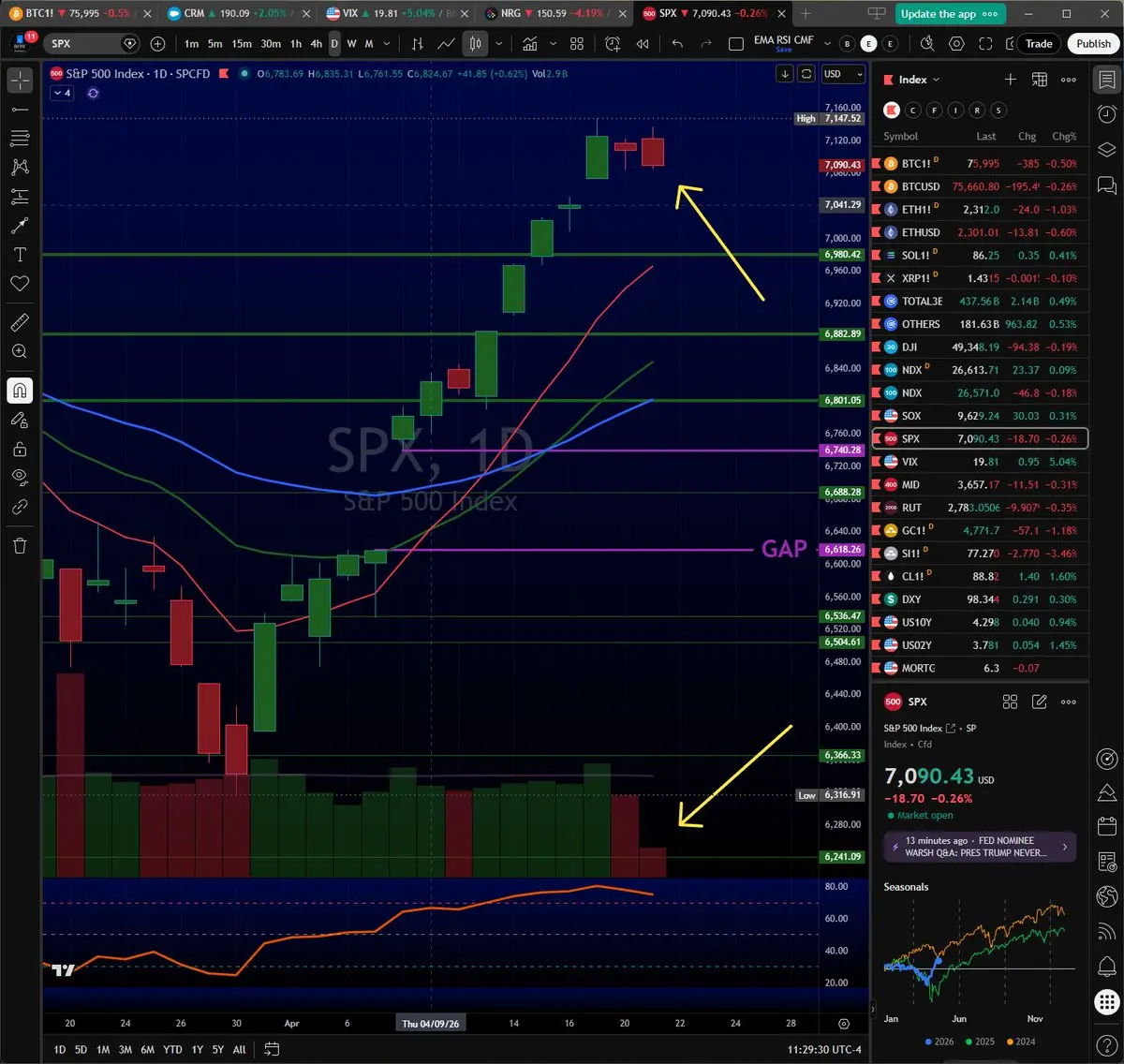Switch to the NRG tab

(x=555, y=14)
